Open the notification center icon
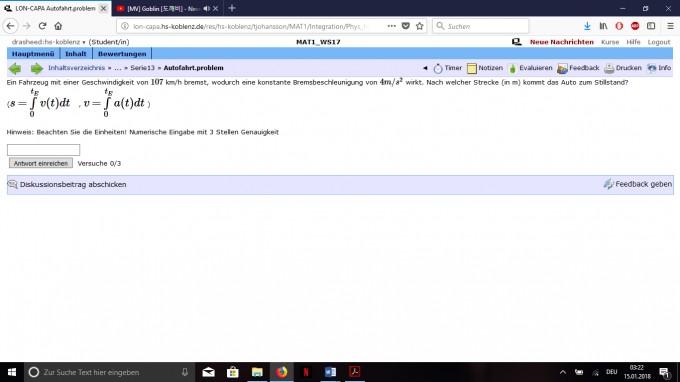 664,372
